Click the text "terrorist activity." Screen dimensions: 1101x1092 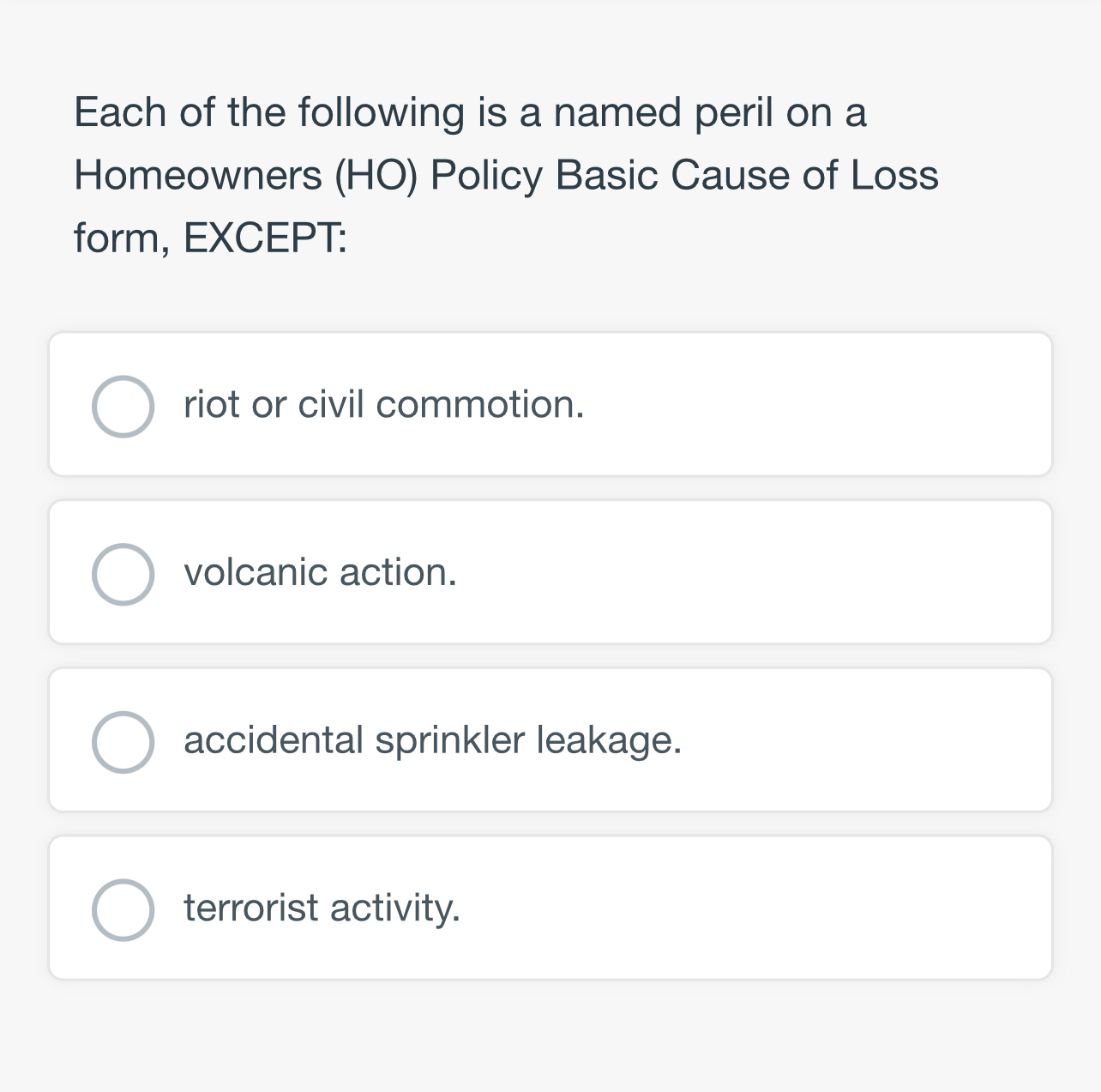click(322, 909)
